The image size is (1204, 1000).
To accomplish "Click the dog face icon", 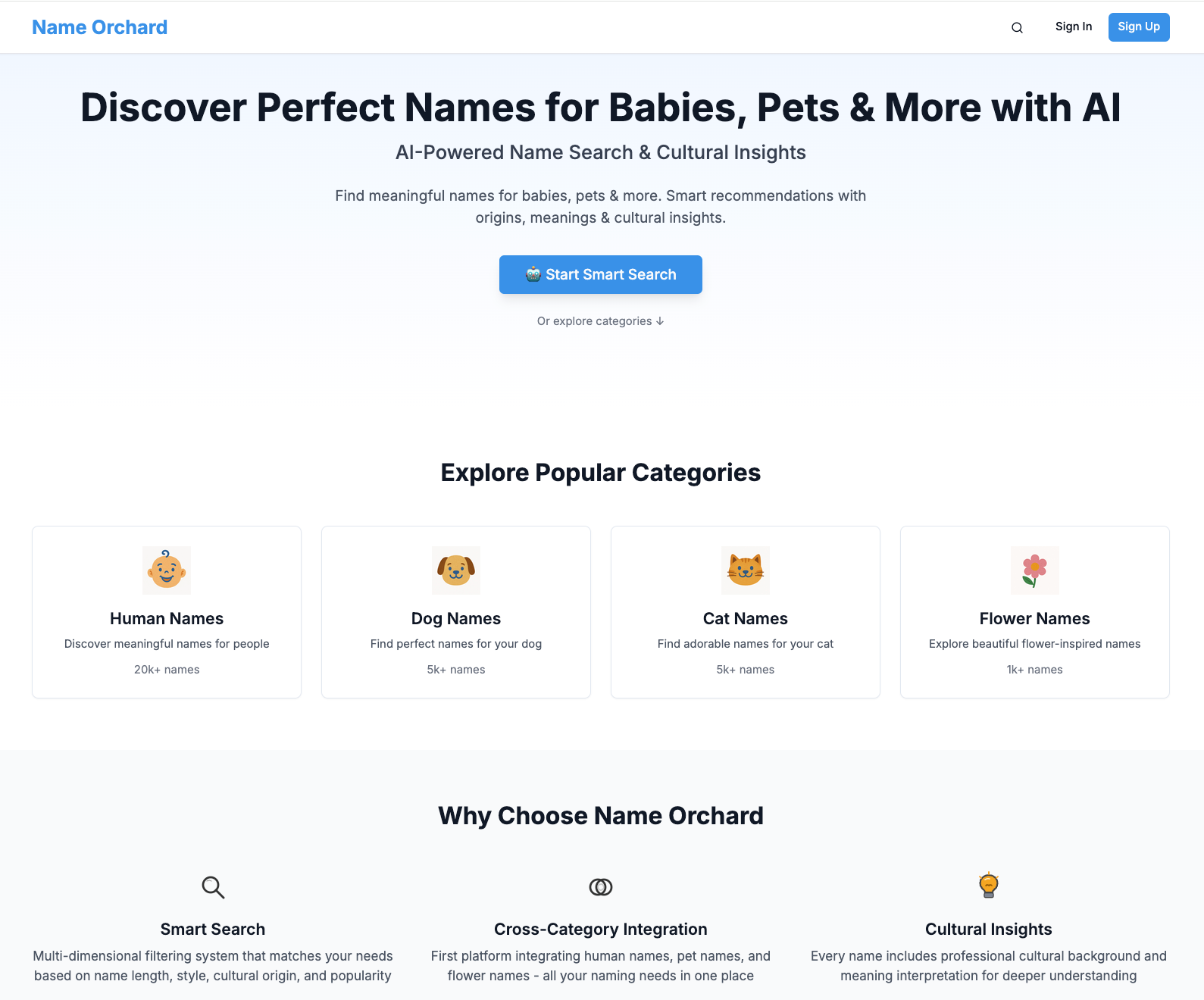I will [456, 570].
